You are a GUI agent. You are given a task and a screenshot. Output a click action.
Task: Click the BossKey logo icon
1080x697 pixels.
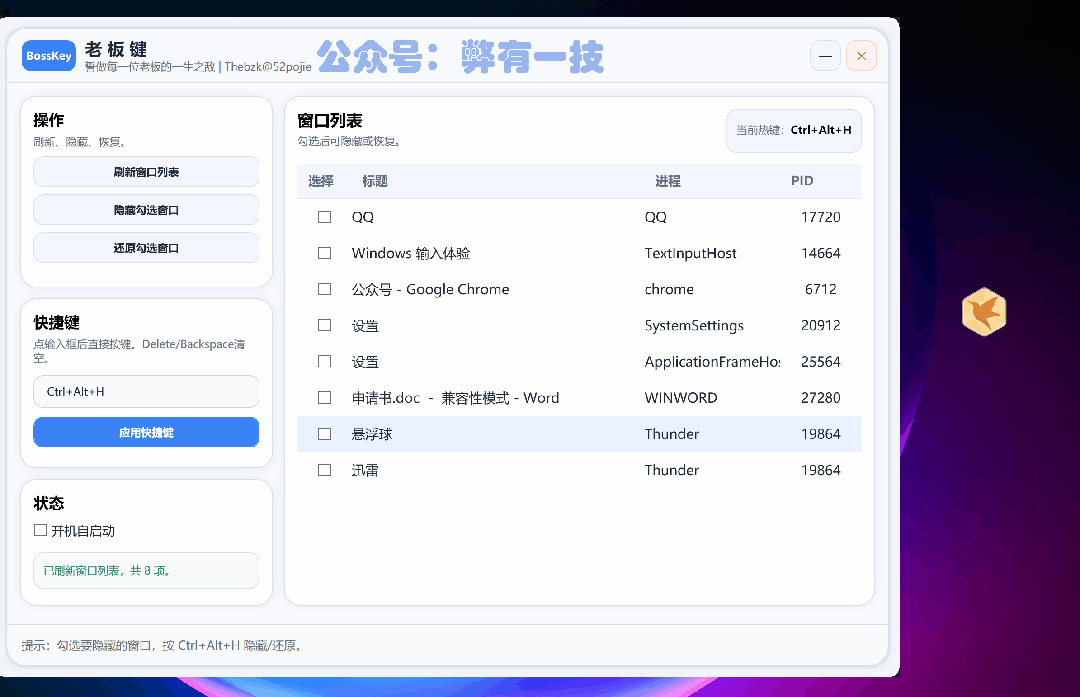49,56
